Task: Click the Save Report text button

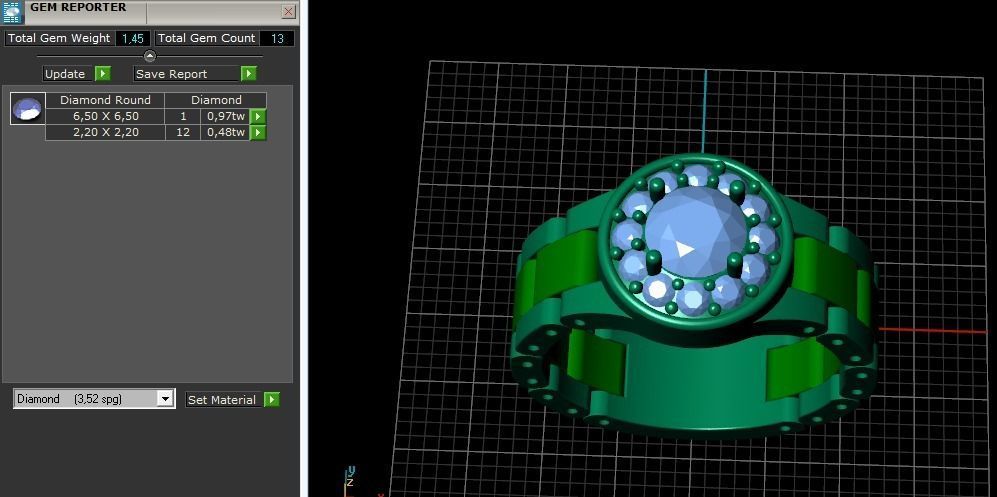Action: (186, 74)
